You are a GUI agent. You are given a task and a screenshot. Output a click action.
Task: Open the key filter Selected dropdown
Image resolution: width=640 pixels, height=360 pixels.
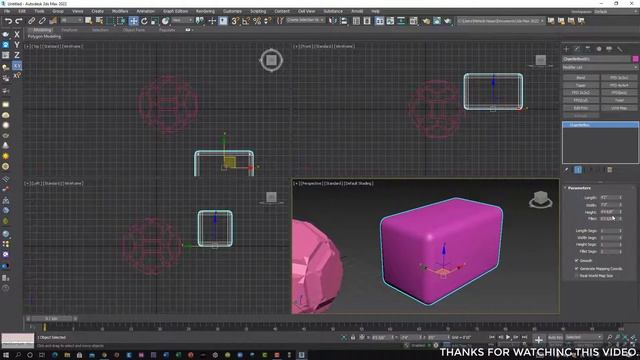584,338
